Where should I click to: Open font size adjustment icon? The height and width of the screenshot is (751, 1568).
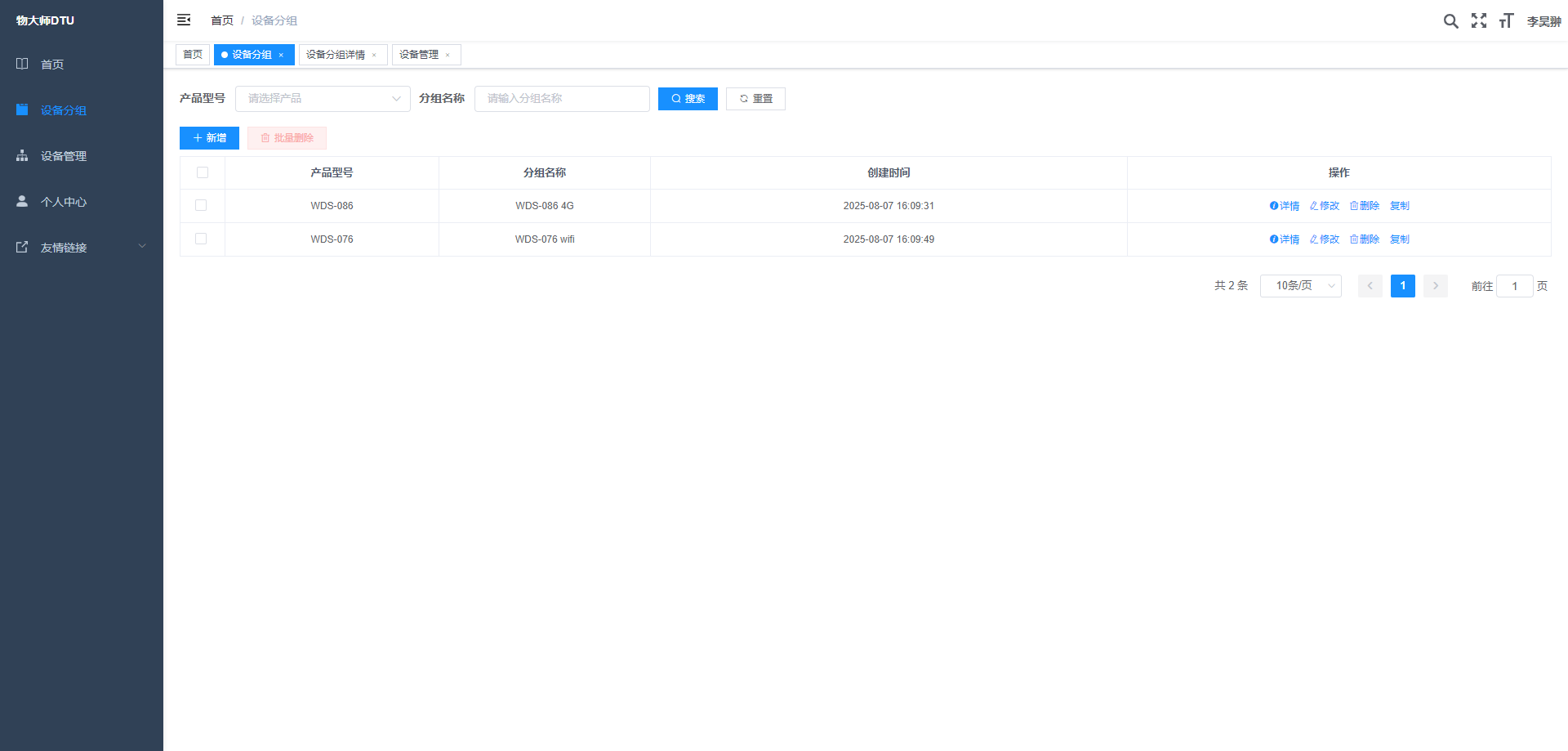(1506, 20)
